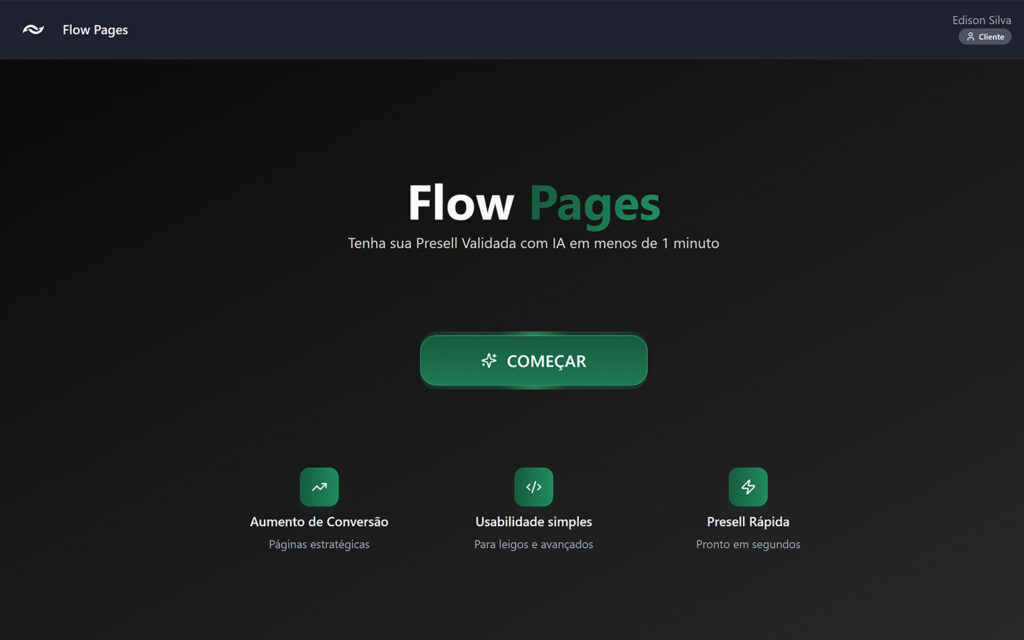Select the Usabilidade simples code icon
Viewport: 1024px width, 640px height.
click(534, 487)
